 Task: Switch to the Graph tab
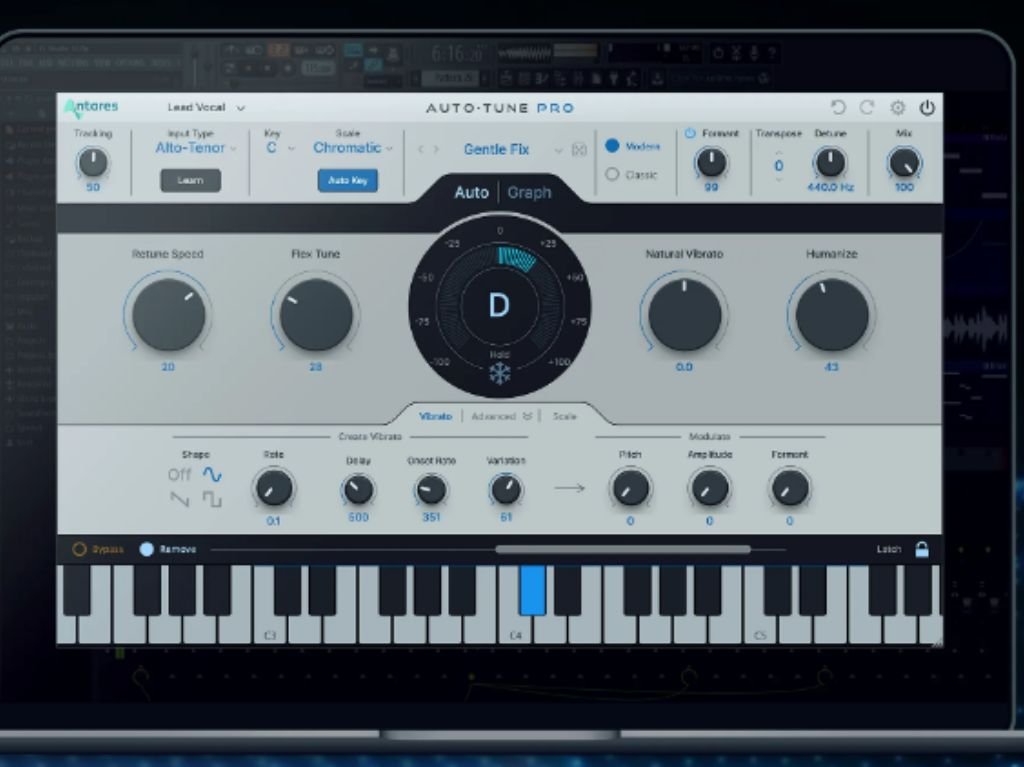[529, 193]
